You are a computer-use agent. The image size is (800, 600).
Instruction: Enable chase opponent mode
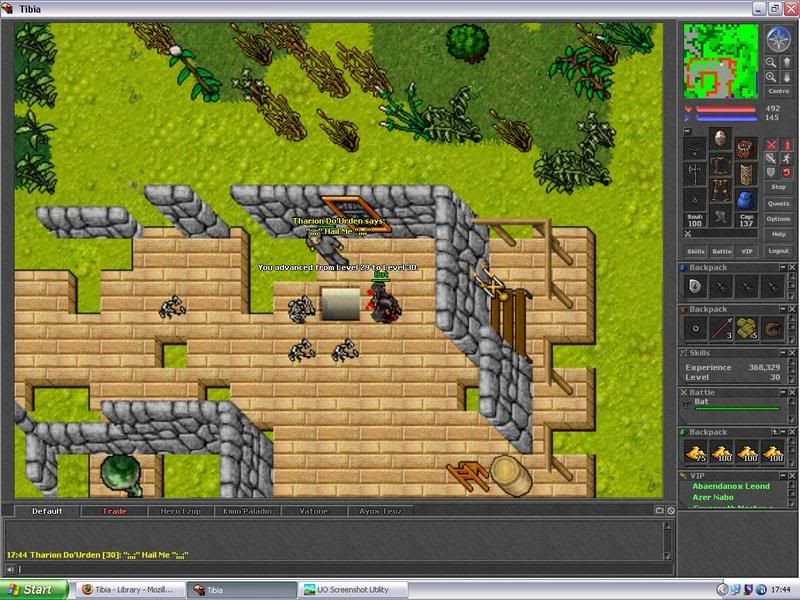tap(787, 159)
